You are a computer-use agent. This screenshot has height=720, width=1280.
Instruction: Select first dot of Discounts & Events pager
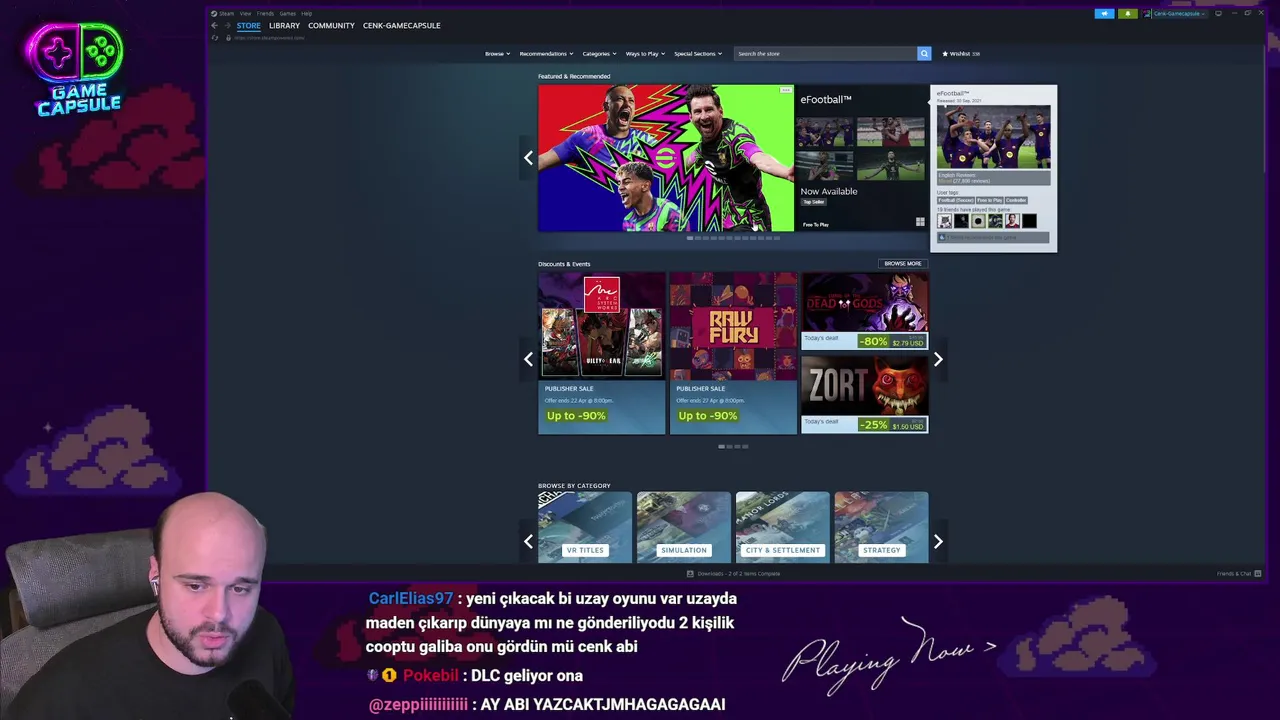(722, 446)
